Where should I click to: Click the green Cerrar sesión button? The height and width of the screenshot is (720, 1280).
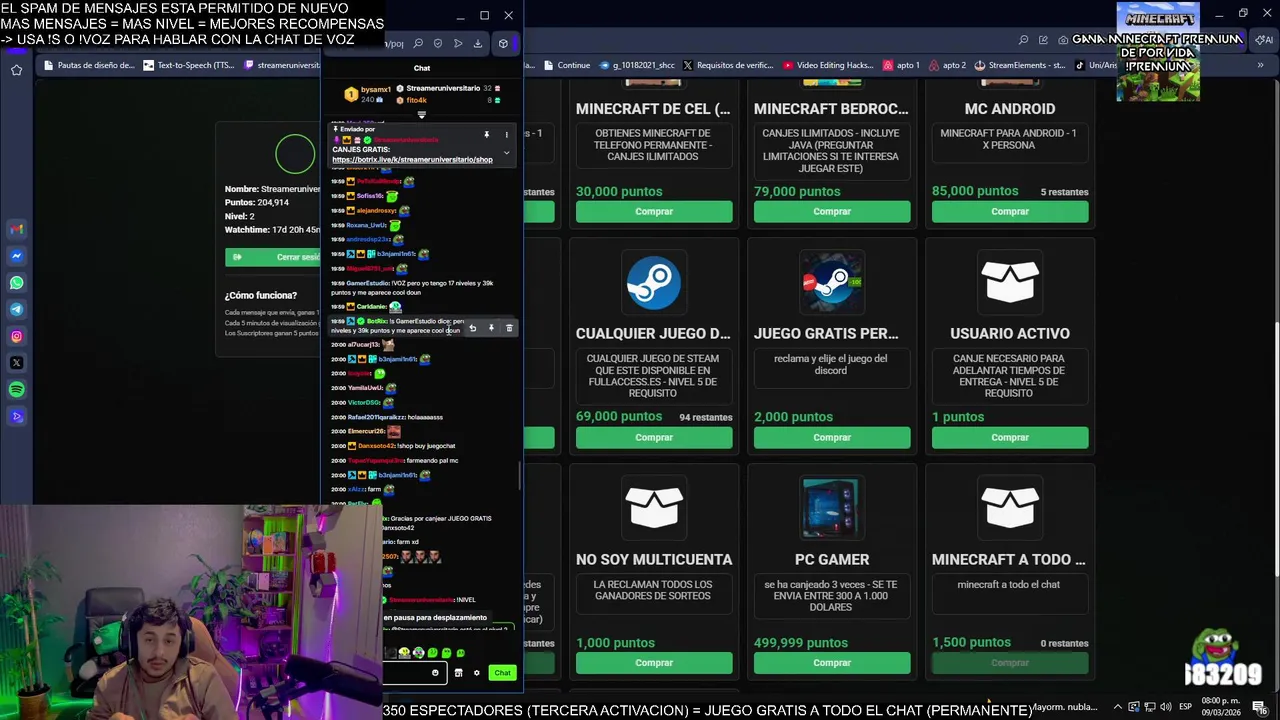pos(272,257)
